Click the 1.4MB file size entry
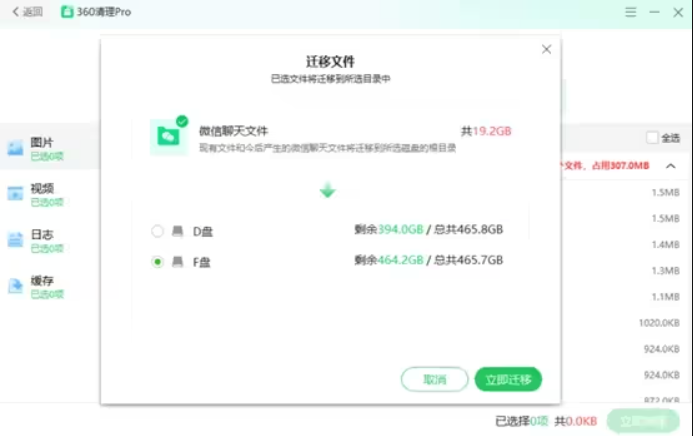Image resolution: width=693 pixels, height=436 pixels. point(666,245)
